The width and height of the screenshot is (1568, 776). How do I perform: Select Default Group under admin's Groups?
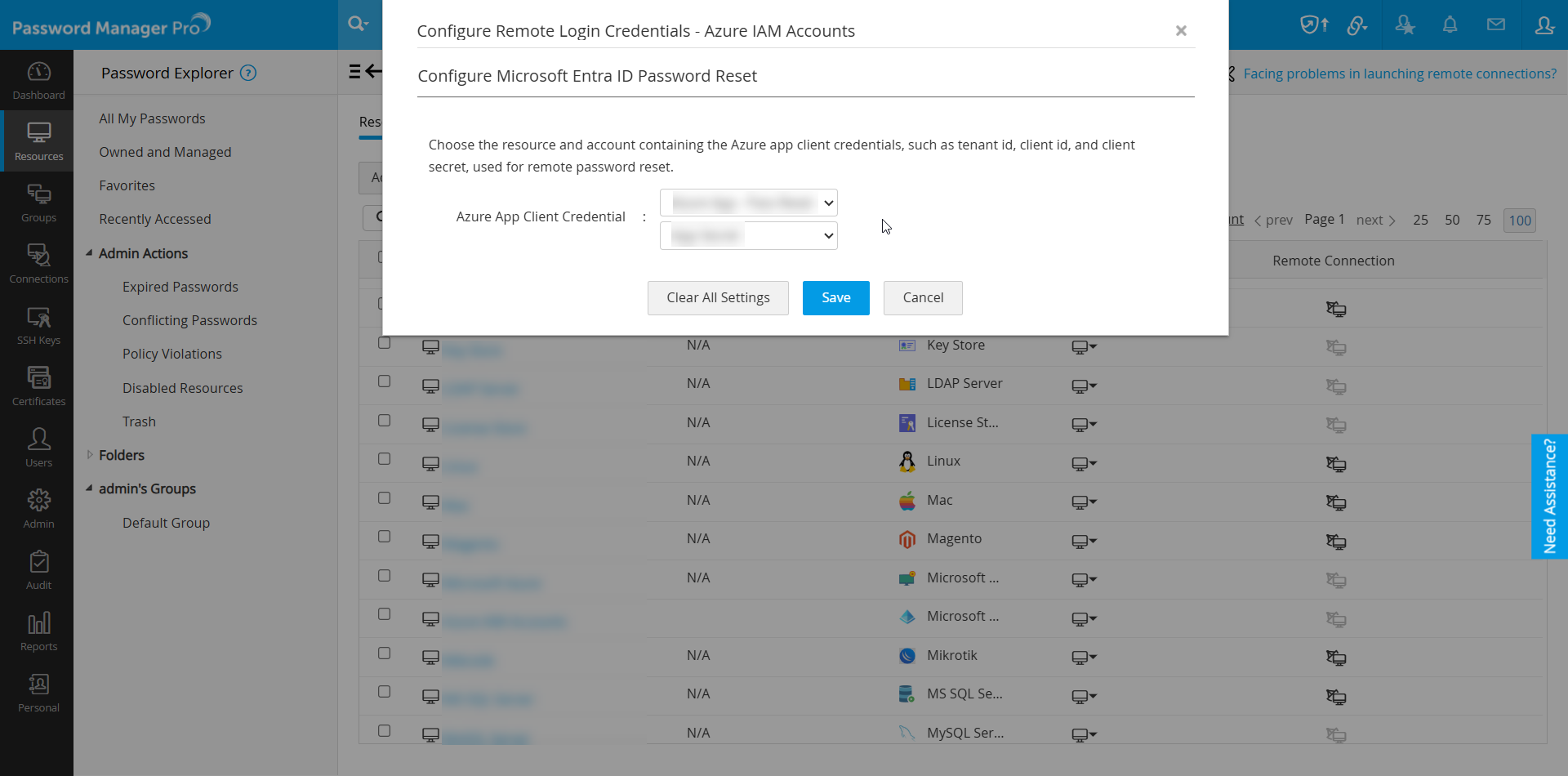click(166, 523)
